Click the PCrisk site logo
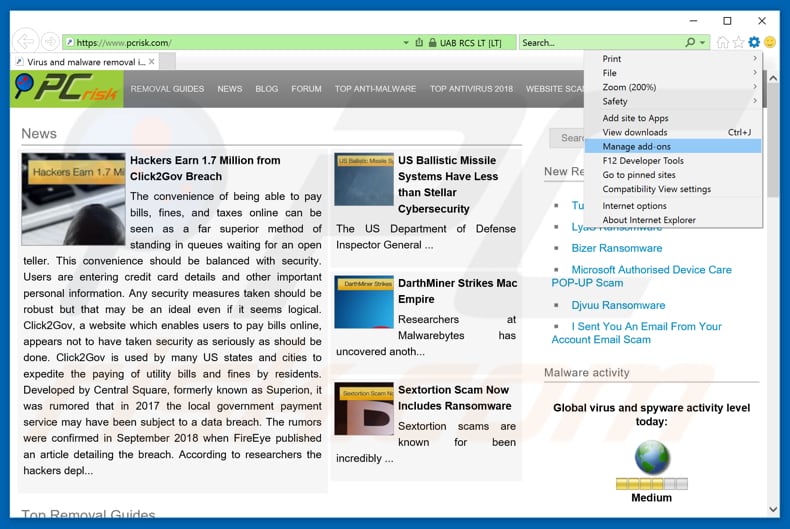 click(67, 89)
